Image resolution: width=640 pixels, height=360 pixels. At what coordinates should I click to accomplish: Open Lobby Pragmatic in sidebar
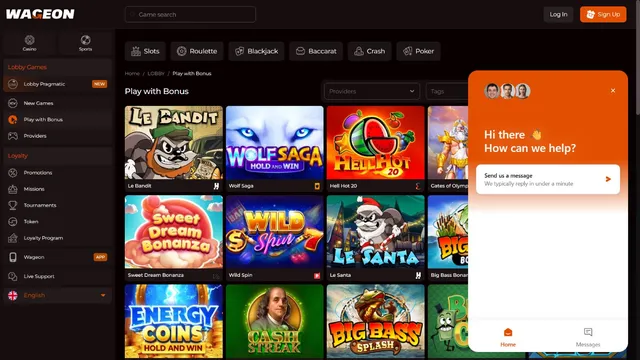click(57, 84)
